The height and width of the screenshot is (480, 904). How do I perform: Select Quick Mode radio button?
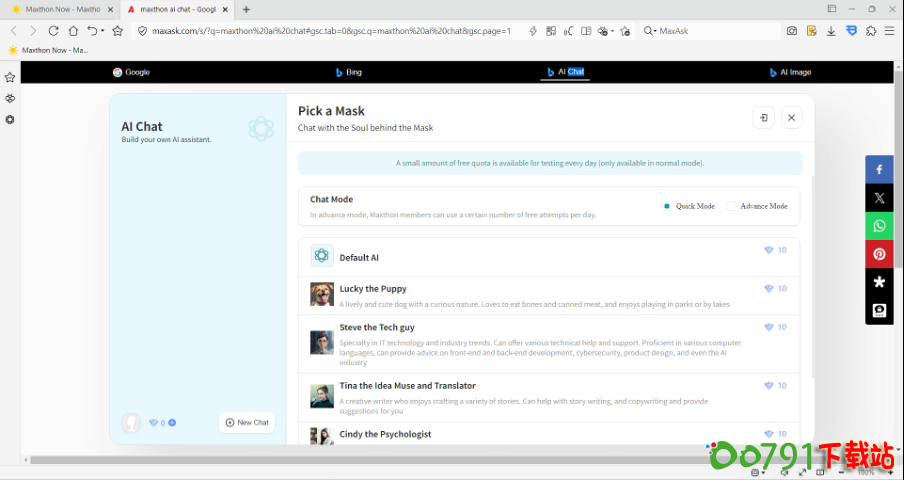(x=667, y=206)
